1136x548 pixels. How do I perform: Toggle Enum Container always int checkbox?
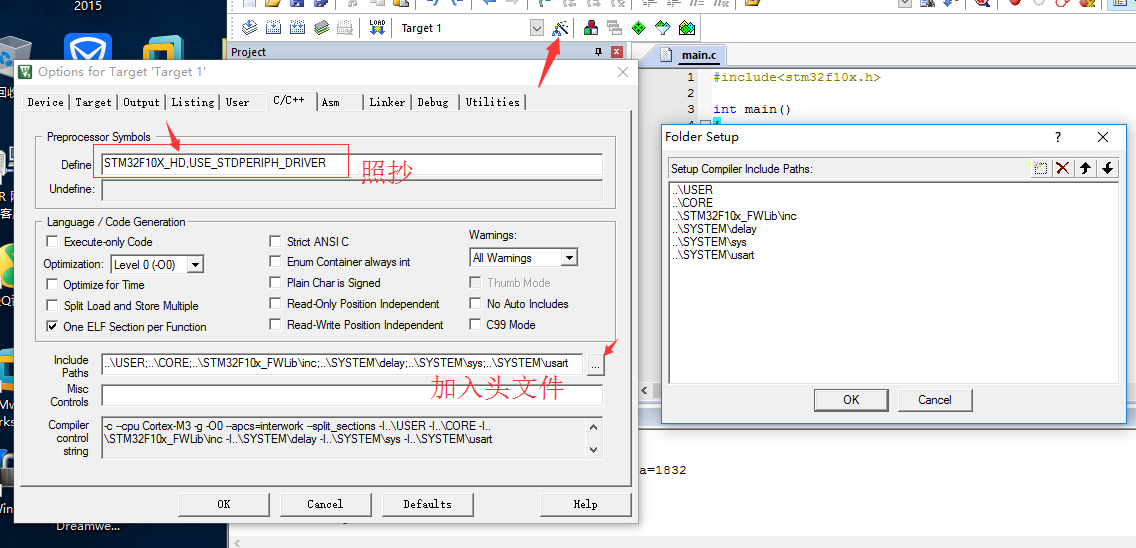click(x=275, y=262)
